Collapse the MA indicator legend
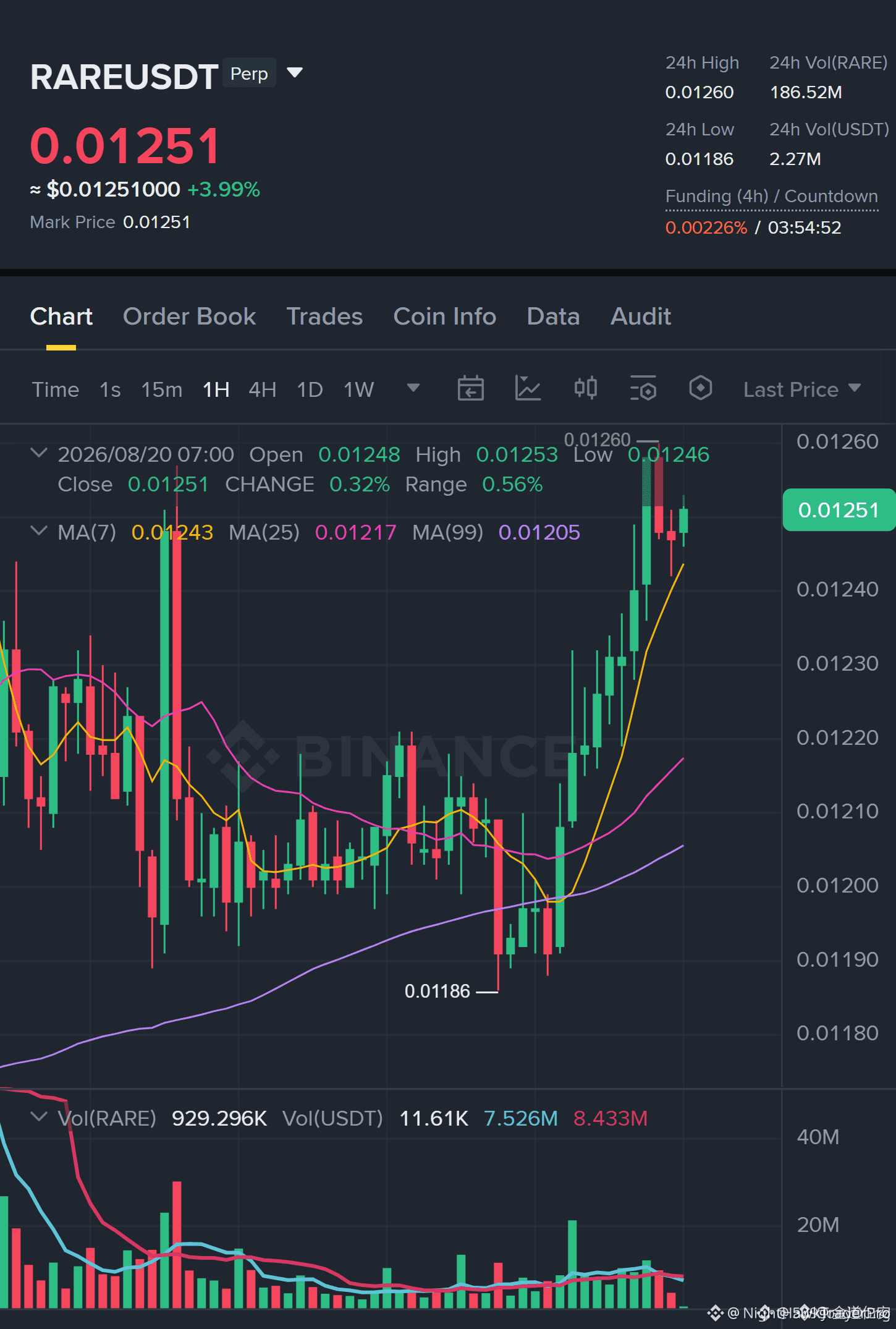Screen dimensions: 896x1329 click(x=39, y=531)
